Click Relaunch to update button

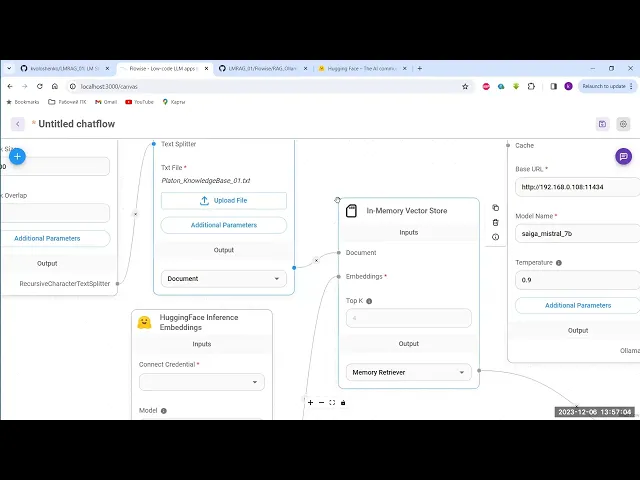[607, 86]
